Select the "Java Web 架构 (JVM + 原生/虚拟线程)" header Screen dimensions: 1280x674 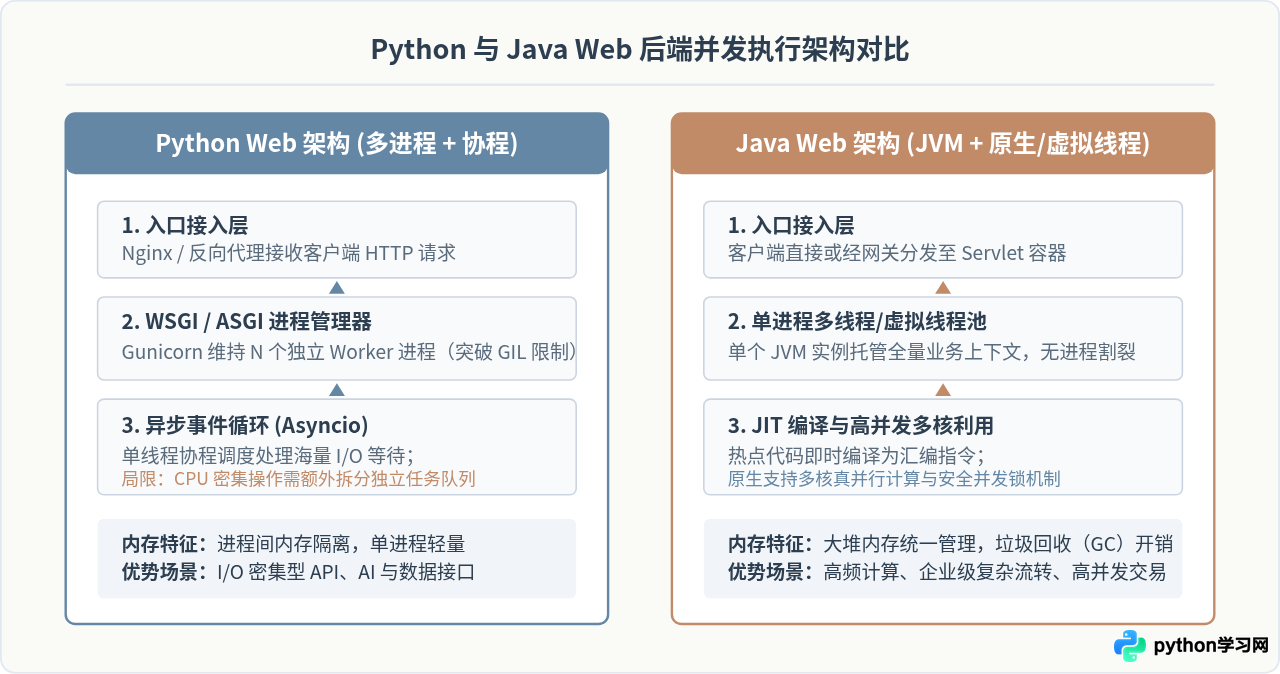[x=943, y=143]
